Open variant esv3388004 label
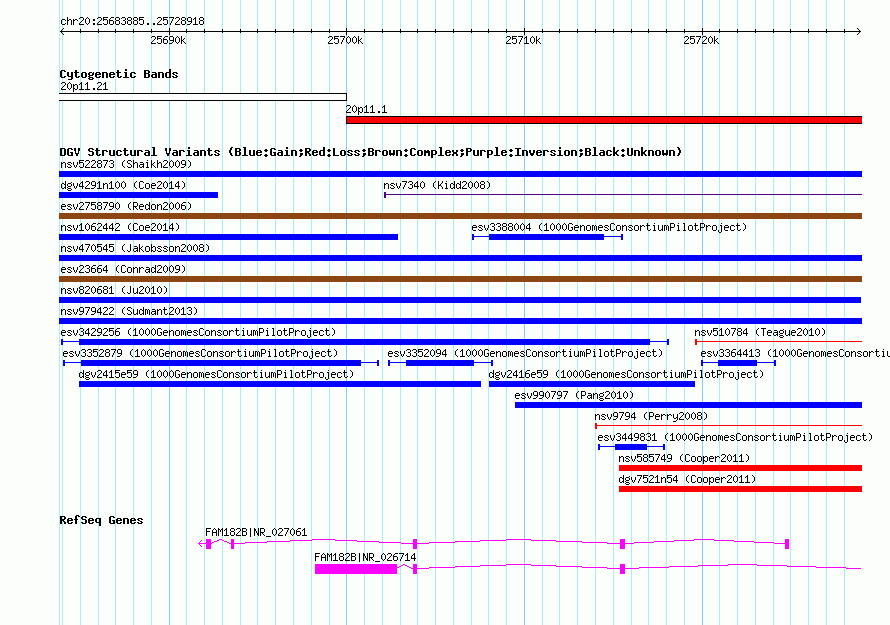 tap(609, 227)
